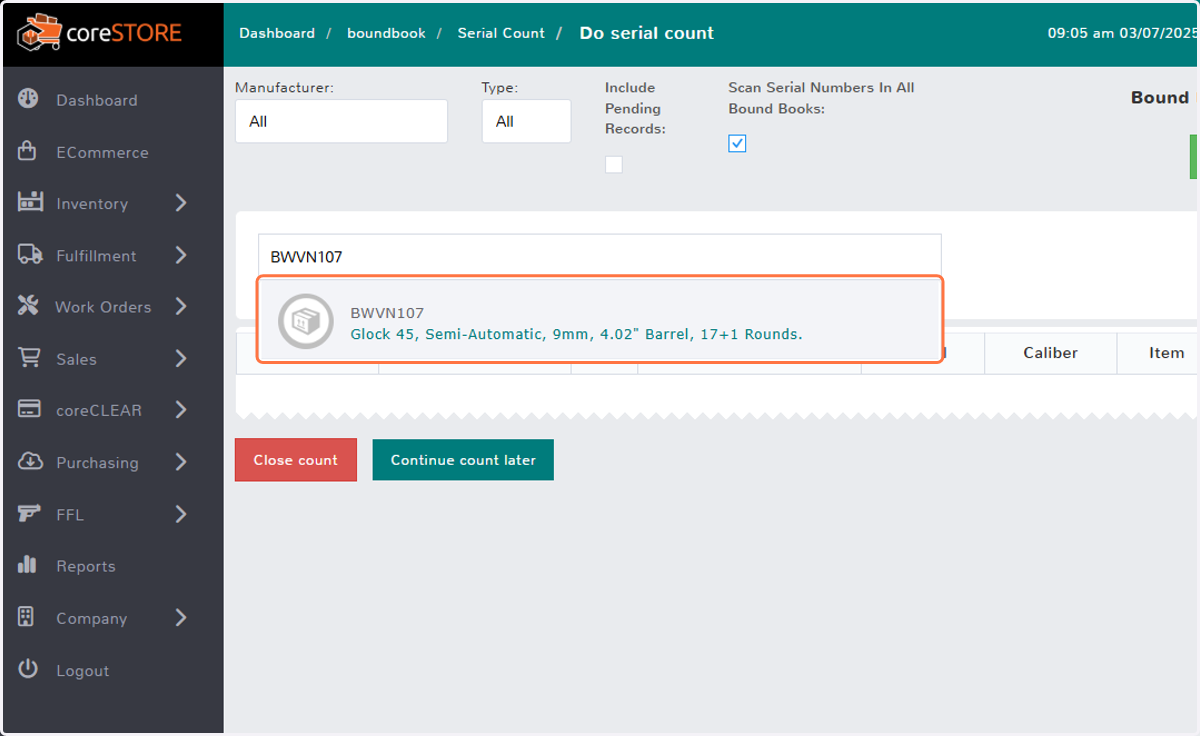This screenshot has height=736, width=1200.
Task: Click the ECommerce lock bag icon
Action: click(28, 151)
